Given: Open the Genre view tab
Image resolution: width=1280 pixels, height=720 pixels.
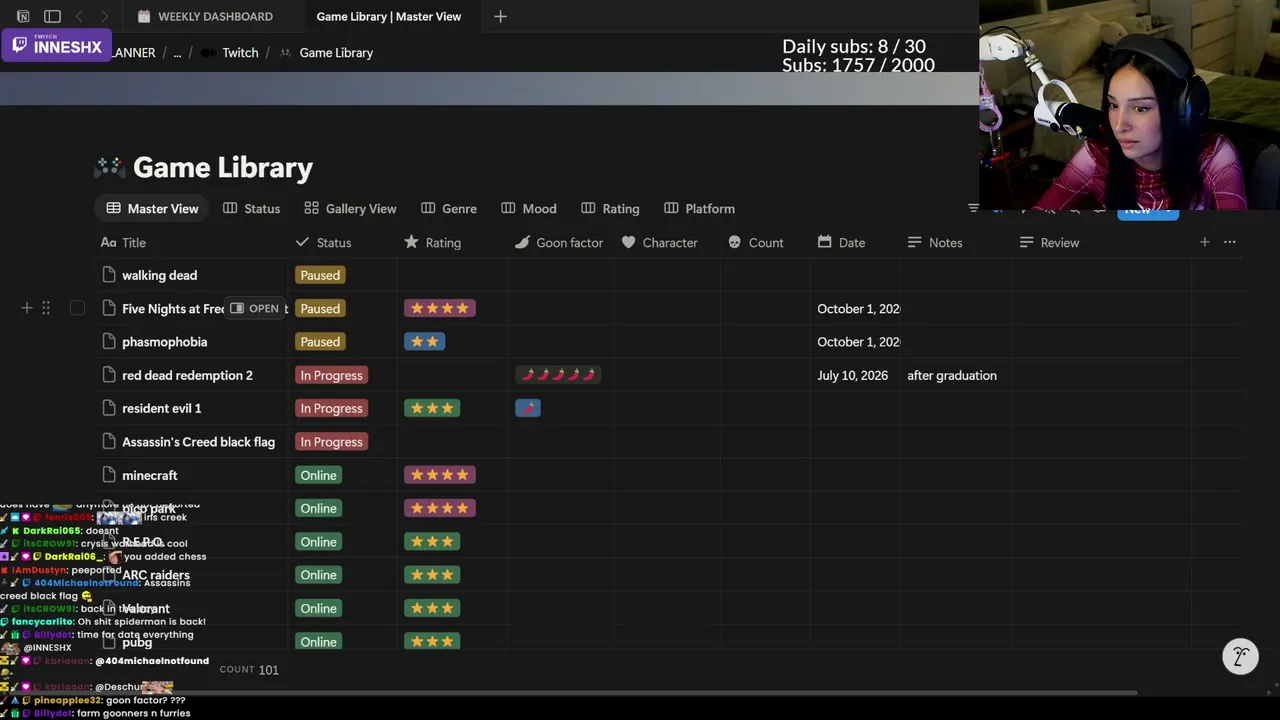Looking at the screenshot, I should point(448,209).
